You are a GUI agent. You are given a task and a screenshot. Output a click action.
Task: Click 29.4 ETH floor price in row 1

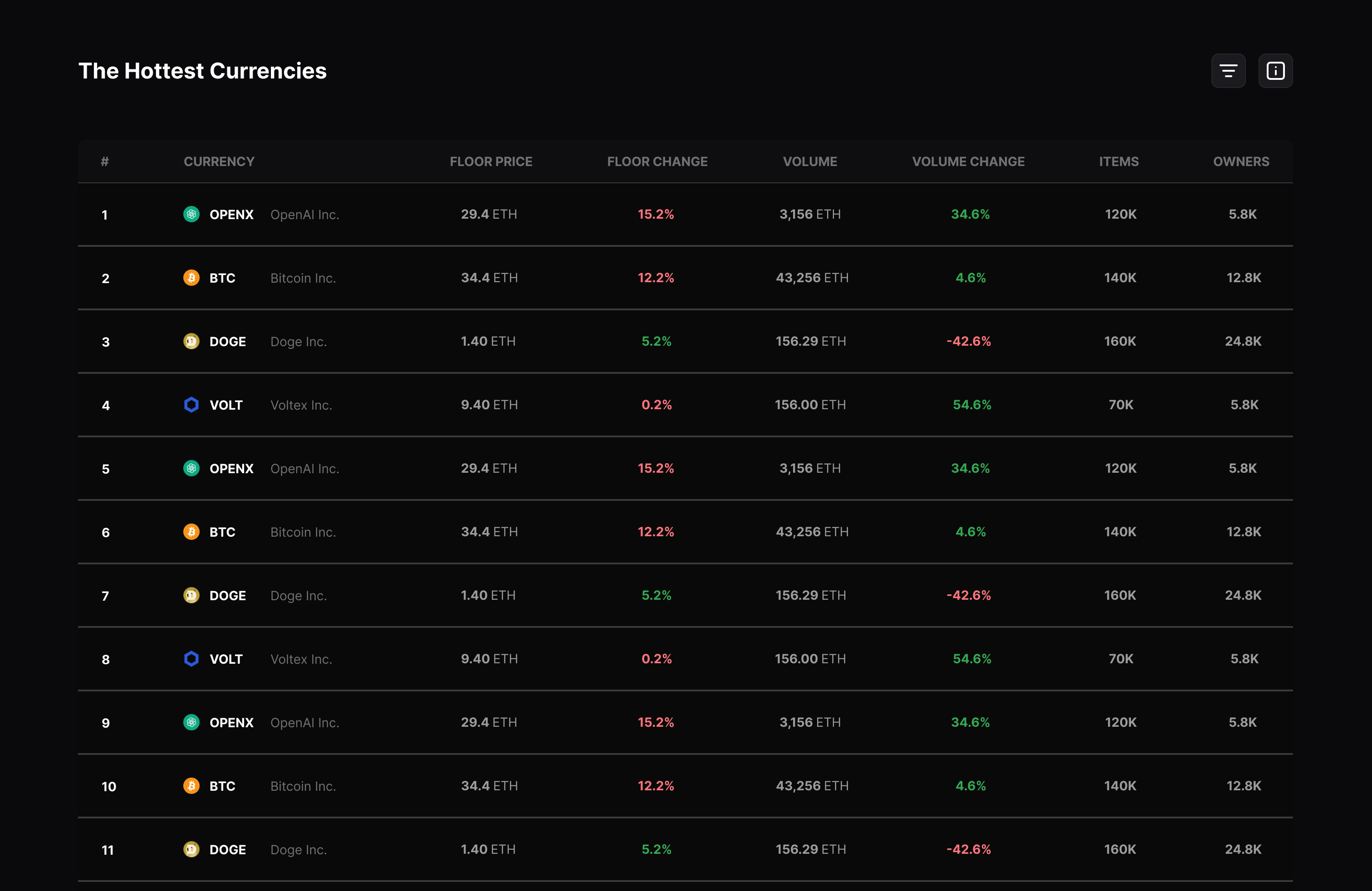(489, 215)
